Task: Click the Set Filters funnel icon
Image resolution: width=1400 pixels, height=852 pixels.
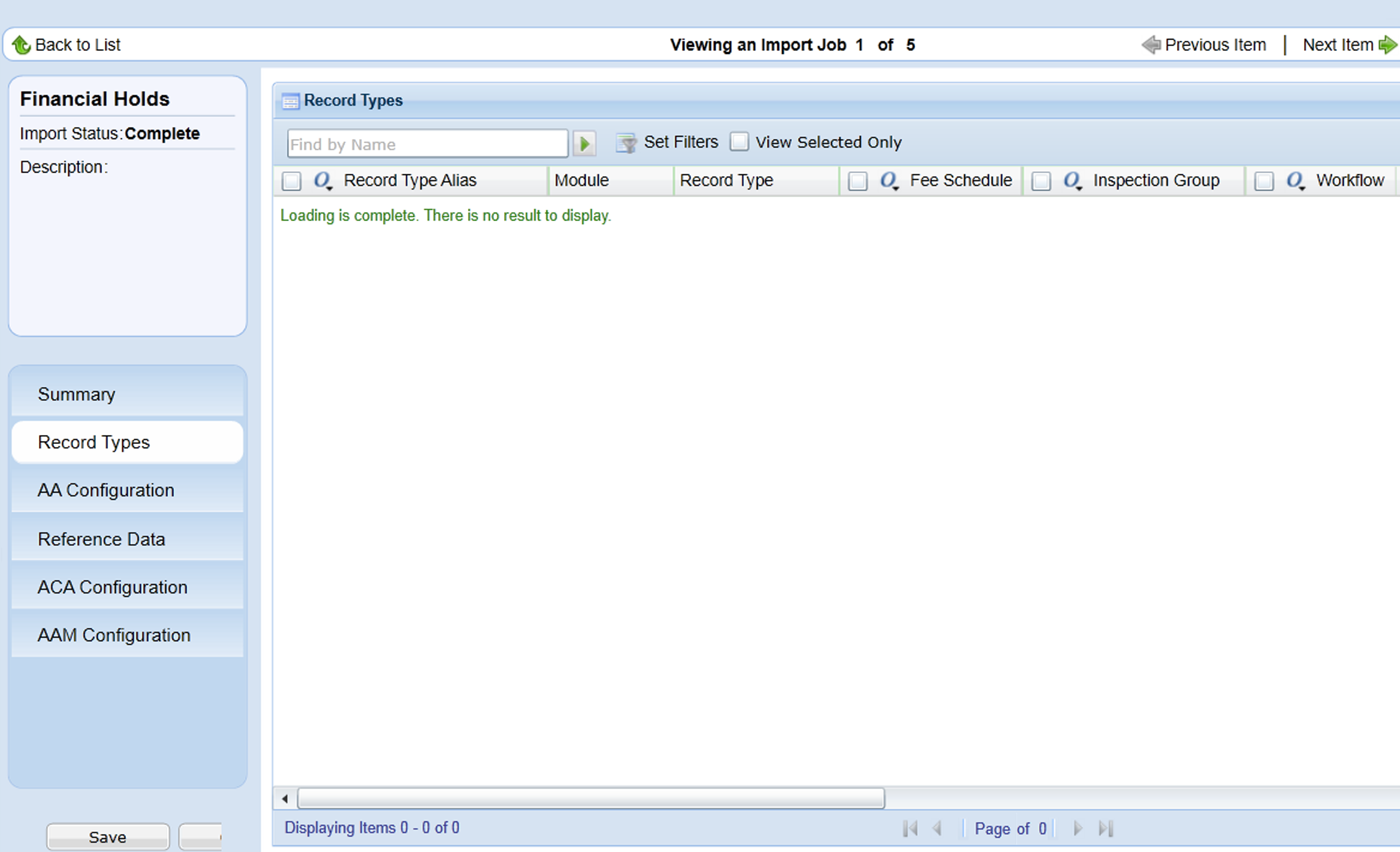Action: (x=626, y=143)
